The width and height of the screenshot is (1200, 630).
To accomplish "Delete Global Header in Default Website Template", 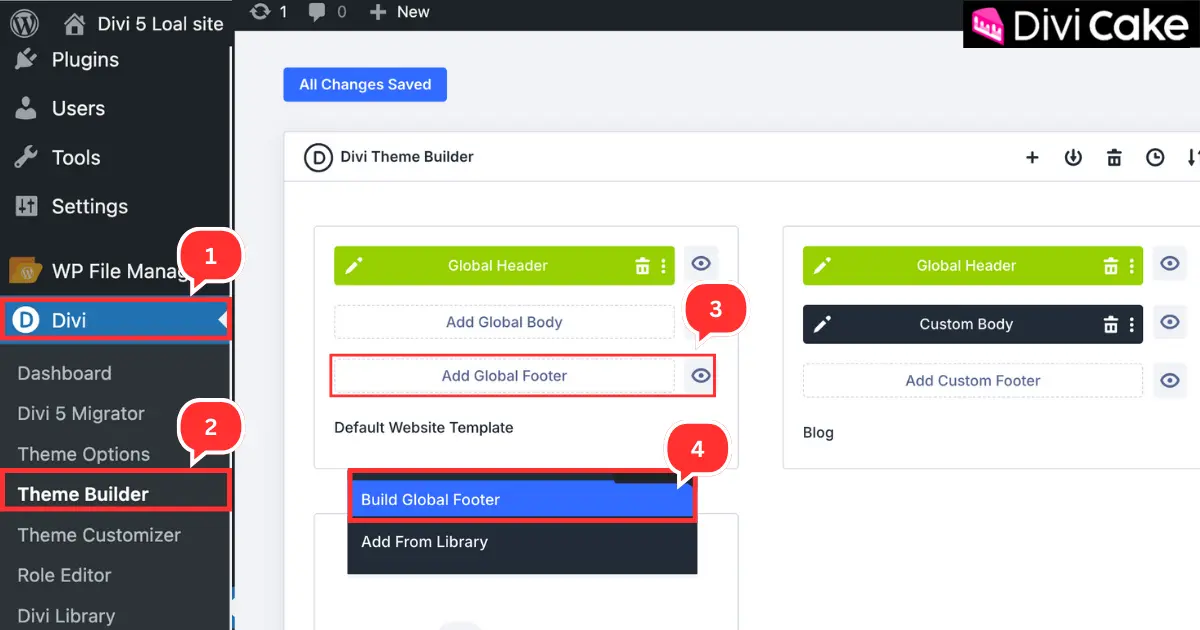I will 642,266.
